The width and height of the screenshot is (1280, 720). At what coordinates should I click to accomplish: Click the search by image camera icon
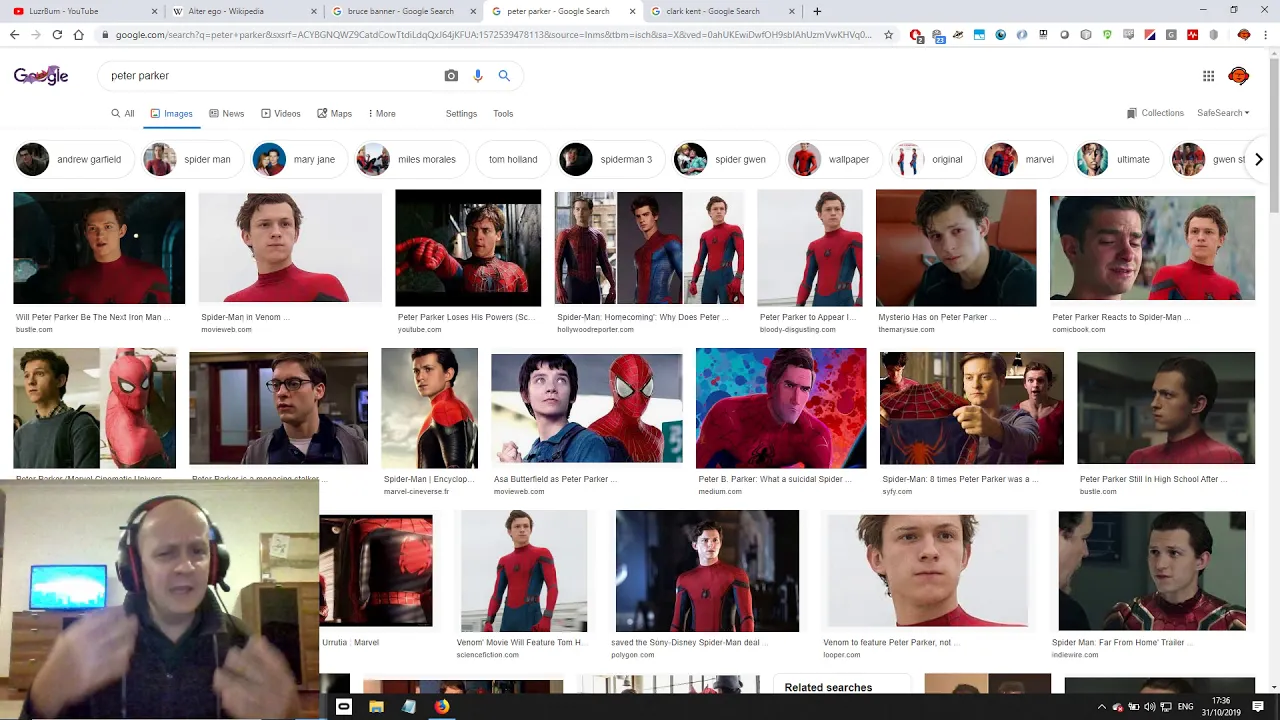[451, 76]
